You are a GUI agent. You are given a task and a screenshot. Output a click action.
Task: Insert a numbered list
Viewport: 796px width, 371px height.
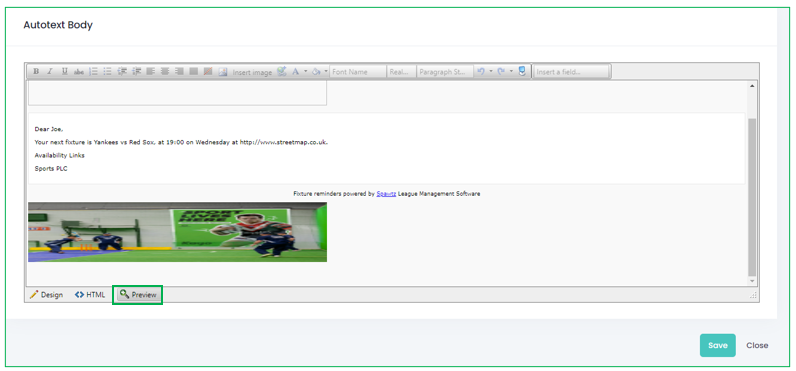93,72
